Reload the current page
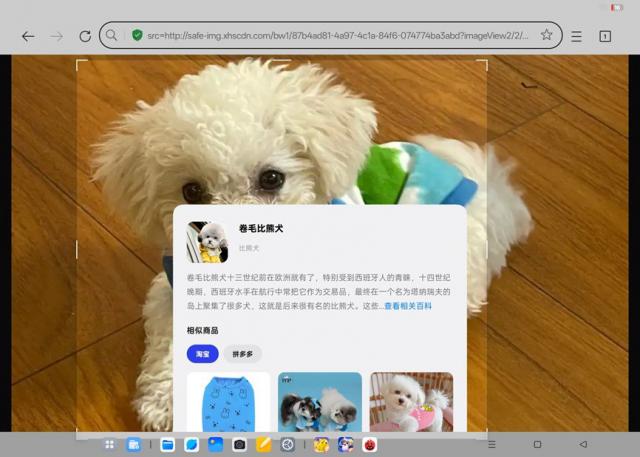This screenshot has height=457, width=640. 85,36
